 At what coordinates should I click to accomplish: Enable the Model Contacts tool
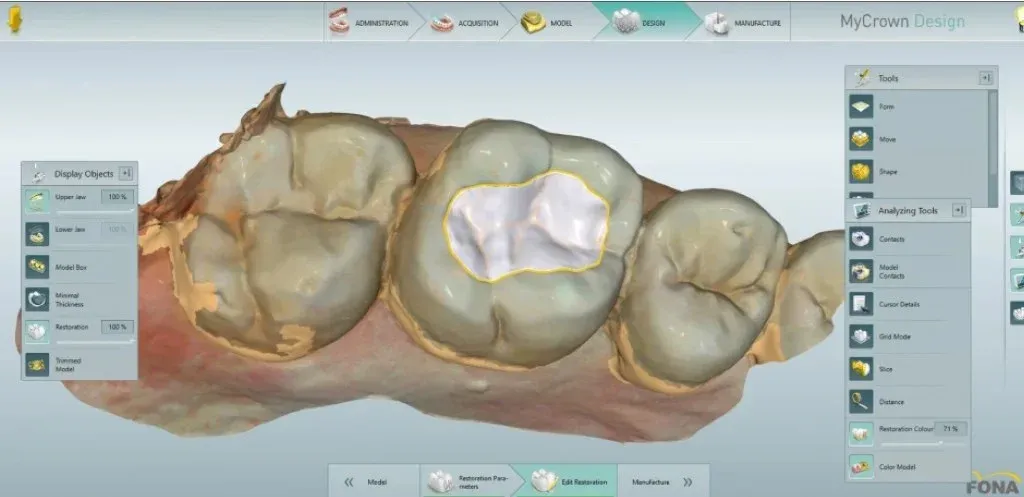[861, 271]
